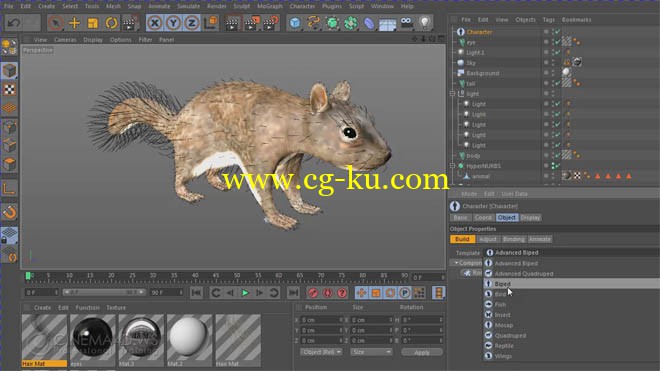Enable the Axis mode icon
Viewport: 660px width, 371px height.
pos(9,189)
